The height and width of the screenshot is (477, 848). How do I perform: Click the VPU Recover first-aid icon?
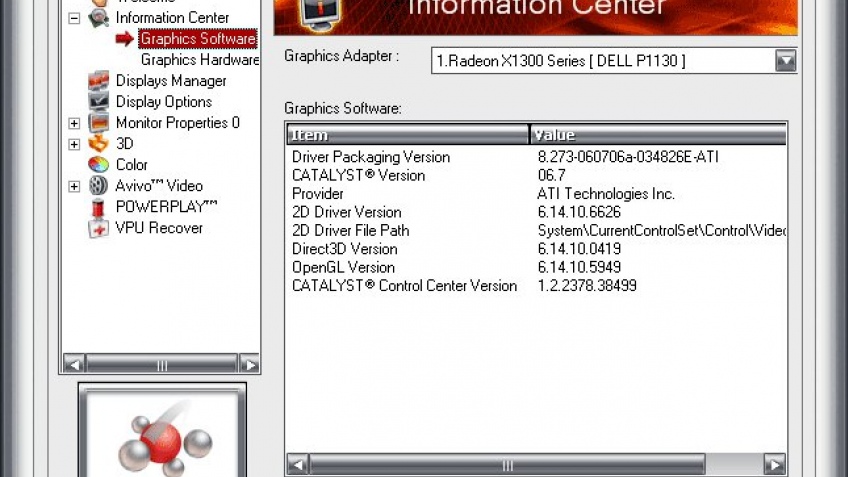pyautogui.click(x=98, y=228)
